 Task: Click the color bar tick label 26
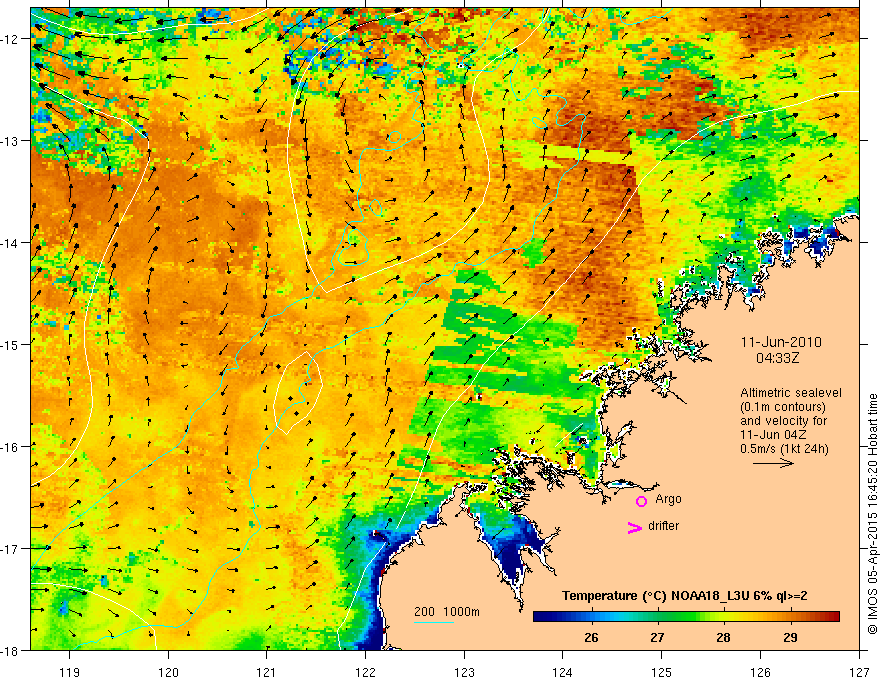pyautogui.click(x=591, y=637)
